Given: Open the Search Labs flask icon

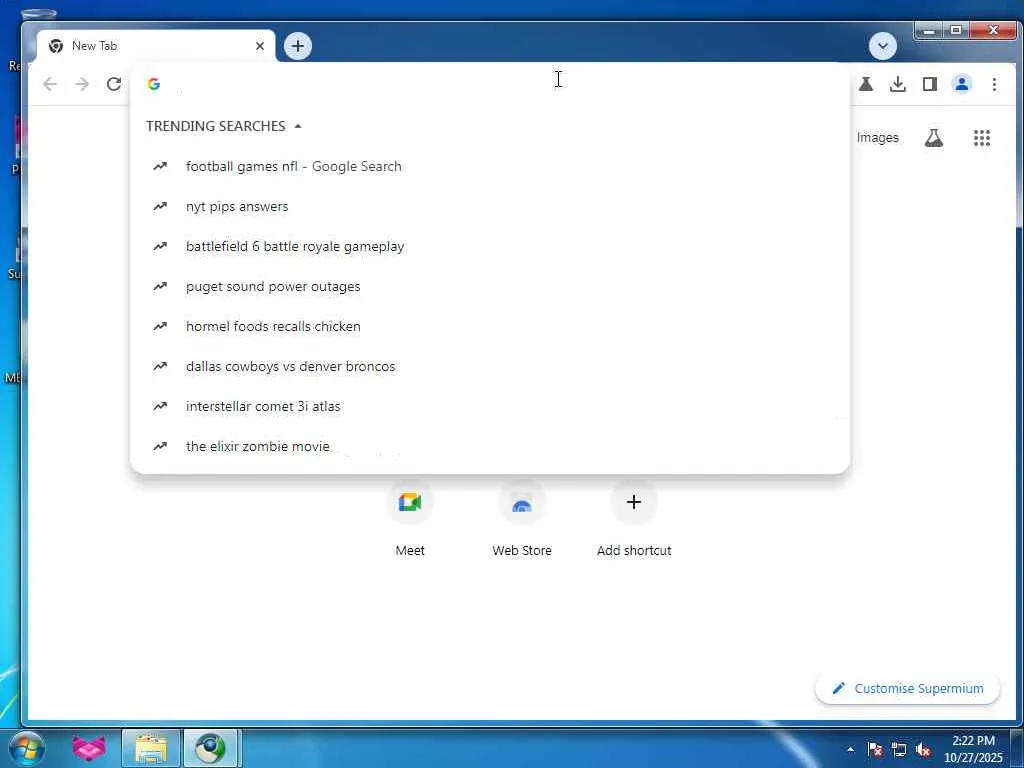Looking at the screenshot, I should click(934, 138).
